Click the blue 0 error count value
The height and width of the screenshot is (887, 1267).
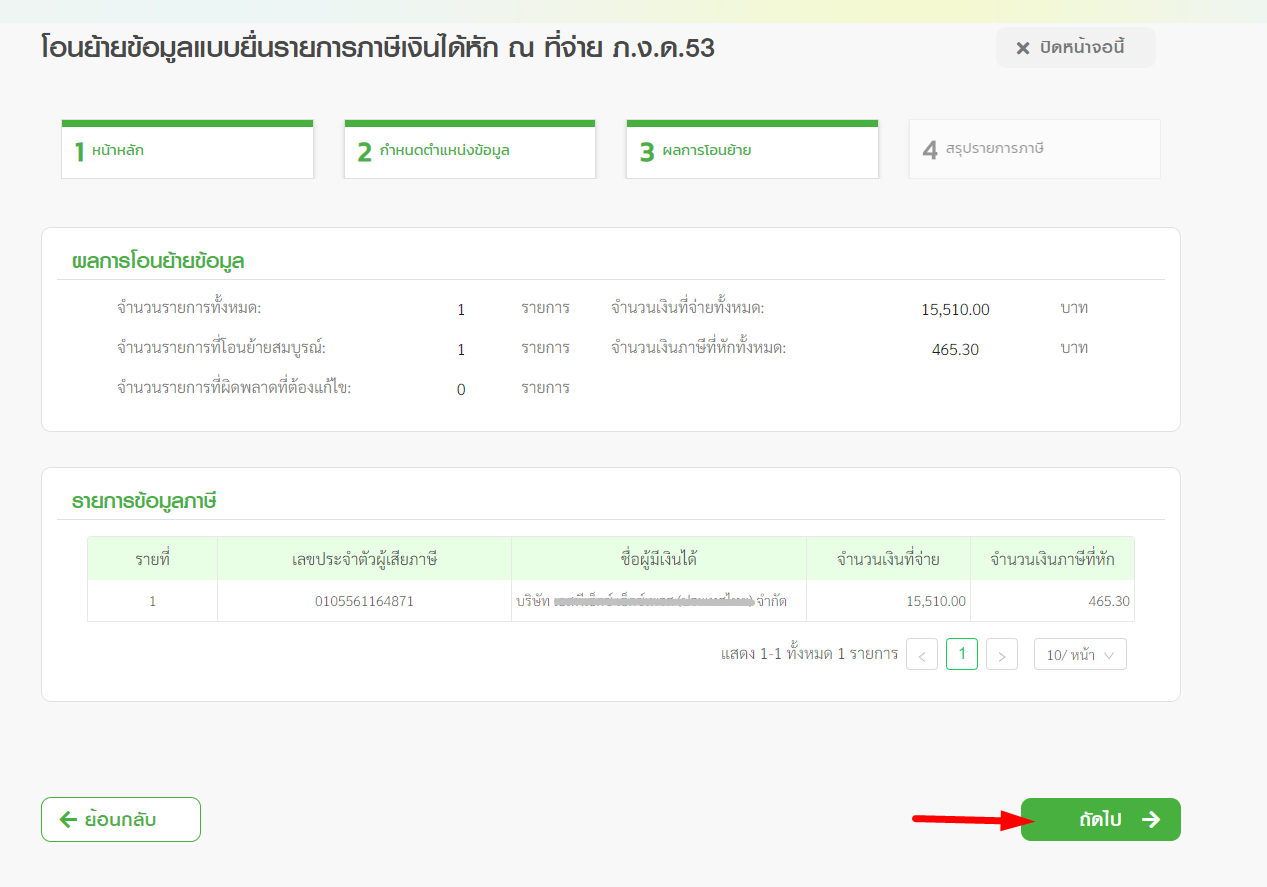461,389
